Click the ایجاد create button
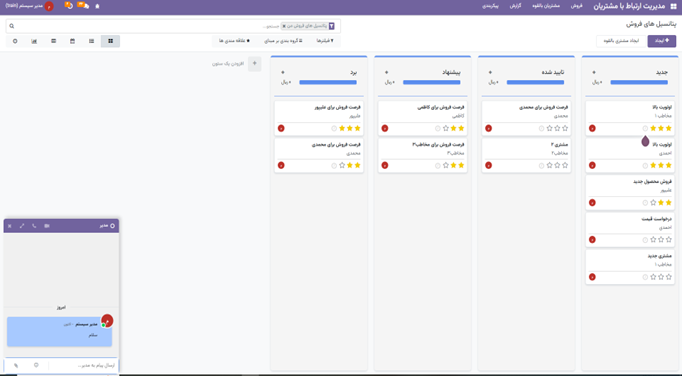 (662, 41)
